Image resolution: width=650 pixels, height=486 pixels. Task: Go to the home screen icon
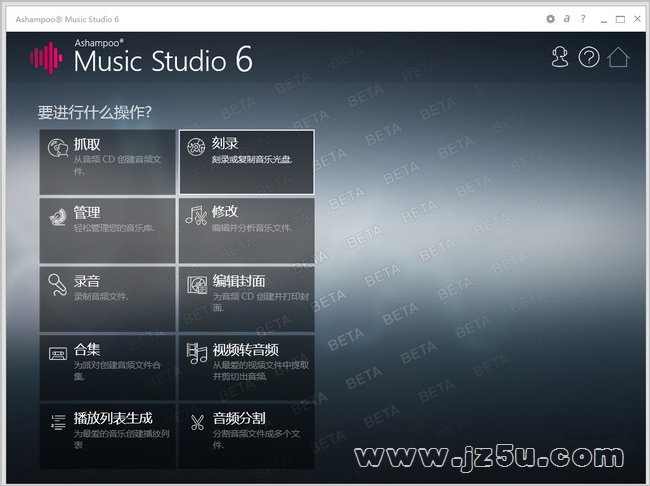coord(618,57)
